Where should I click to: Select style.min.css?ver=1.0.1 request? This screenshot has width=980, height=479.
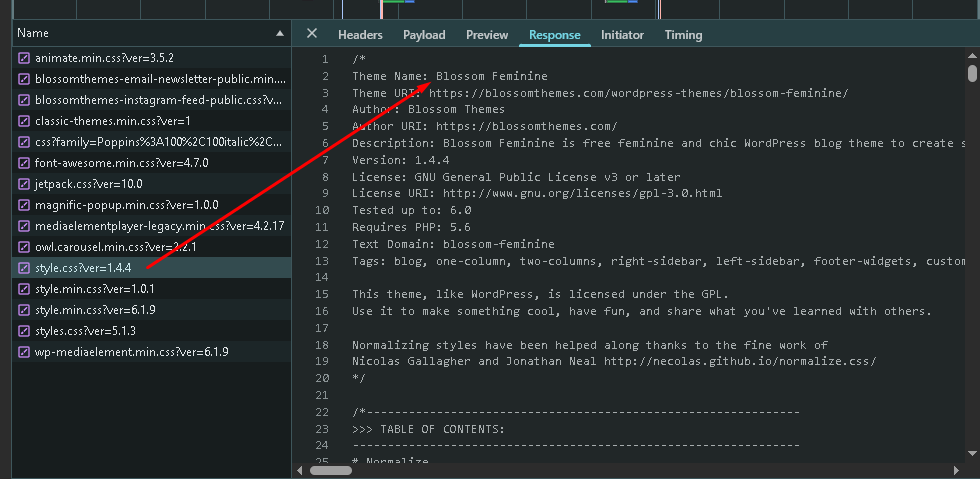pyautogui.click(x=151, y=289)
